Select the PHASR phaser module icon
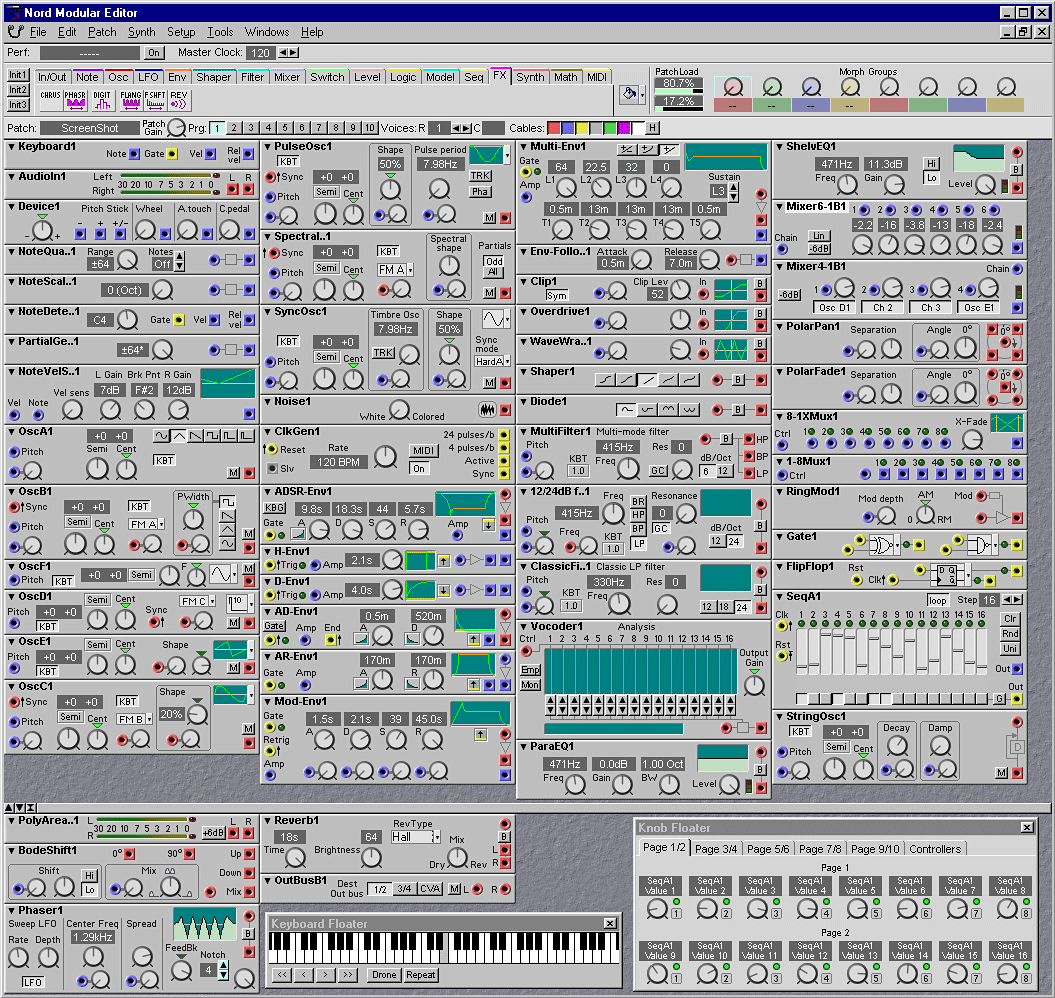 point(75,100)
